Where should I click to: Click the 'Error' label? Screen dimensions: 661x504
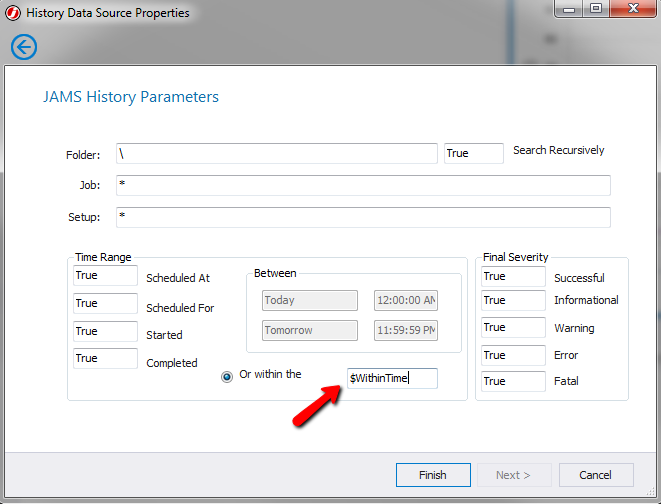pos(566,355)
